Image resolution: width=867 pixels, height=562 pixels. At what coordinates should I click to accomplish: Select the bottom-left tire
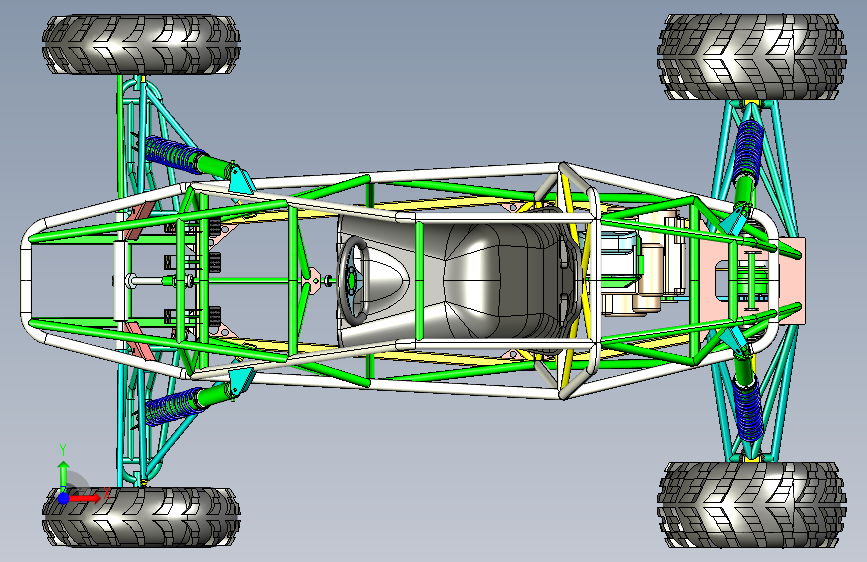click(x=141, y=517)
